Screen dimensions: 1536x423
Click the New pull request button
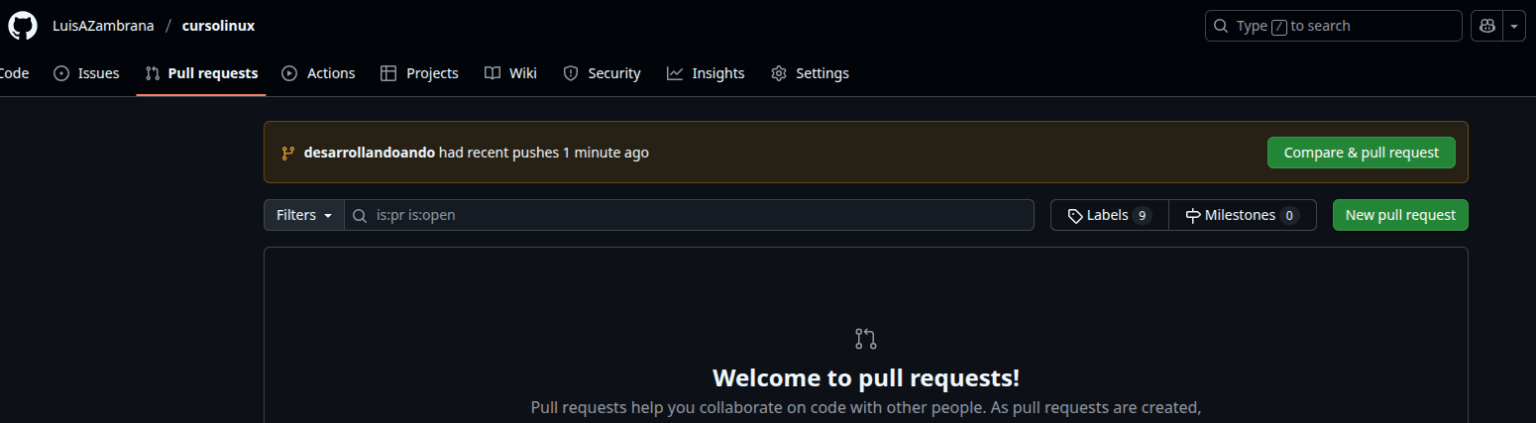tap(1400, 215)
